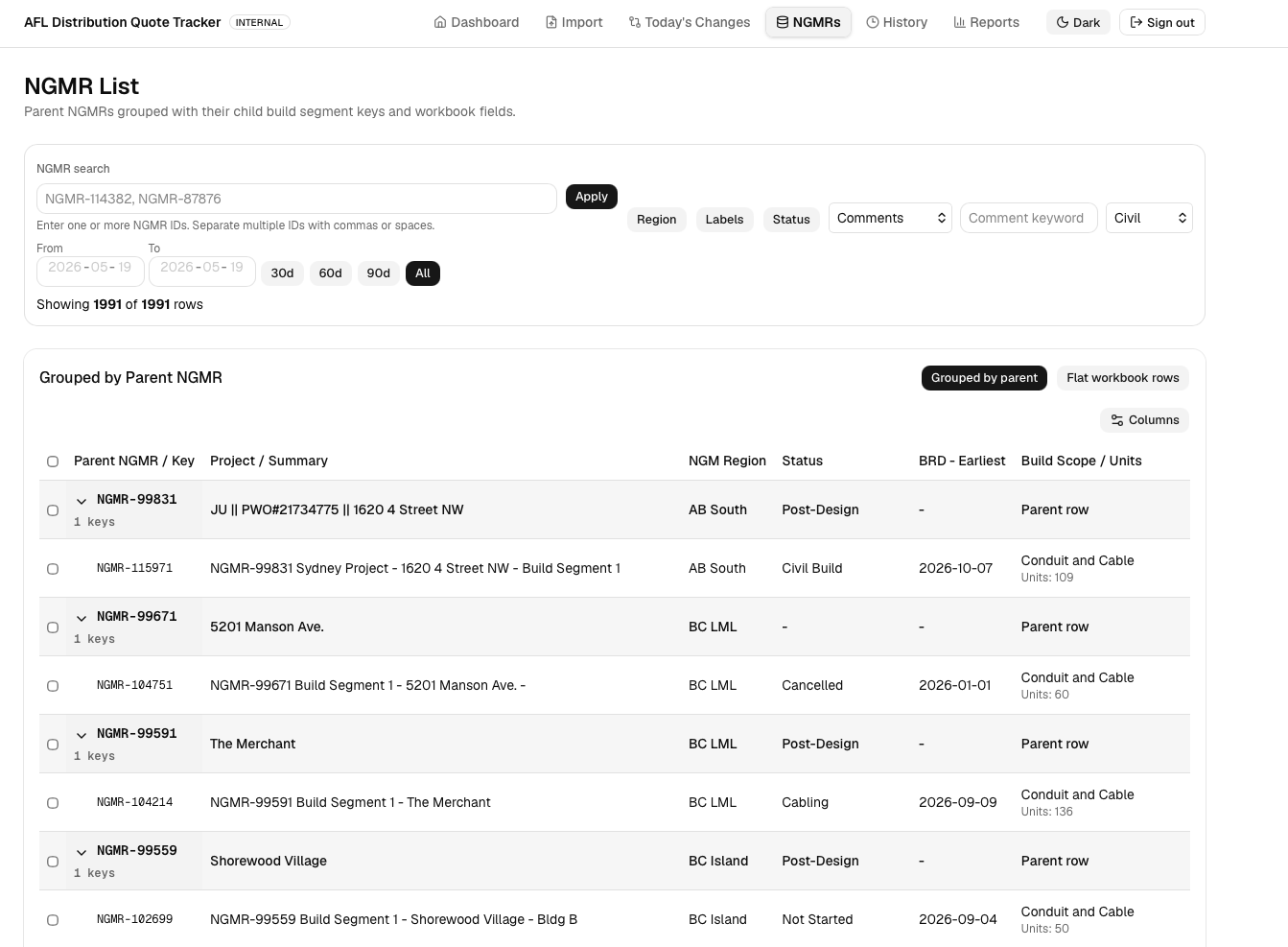Click the Parent NGMR / Key column header

[134, 461]
